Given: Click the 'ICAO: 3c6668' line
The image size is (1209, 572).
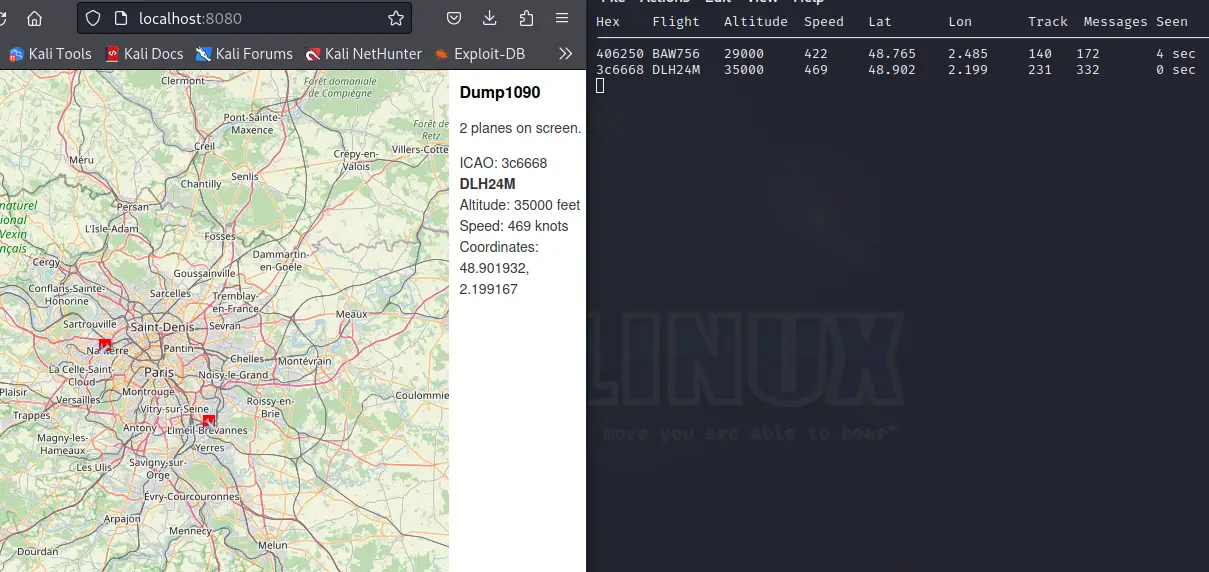Looking at the screenshot, I should click(x=503, y=163).
